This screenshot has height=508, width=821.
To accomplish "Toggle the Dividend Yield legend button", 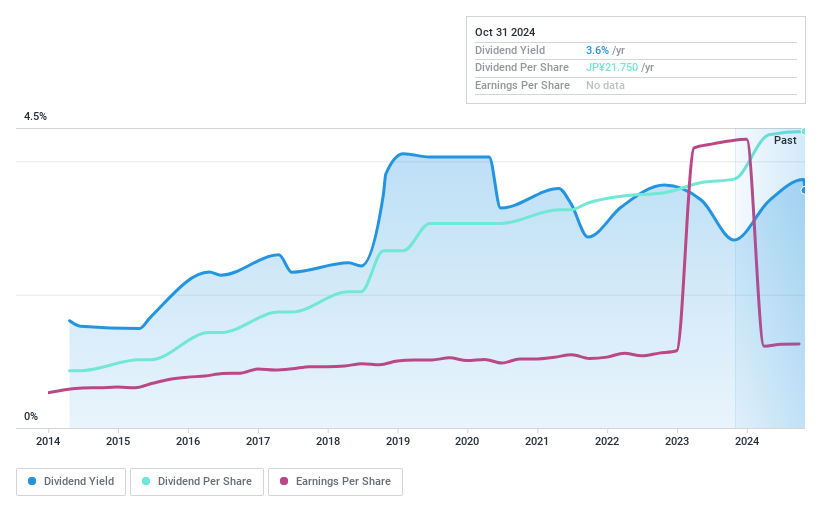I will (x=71, y=481).
